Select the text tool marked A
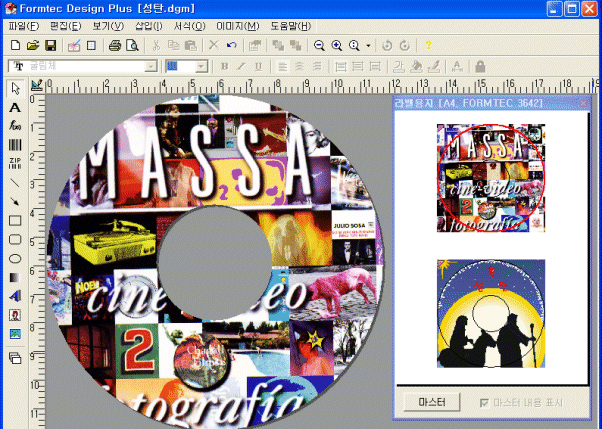The height and width of the screenshot is (429, 602). (15, 108)
